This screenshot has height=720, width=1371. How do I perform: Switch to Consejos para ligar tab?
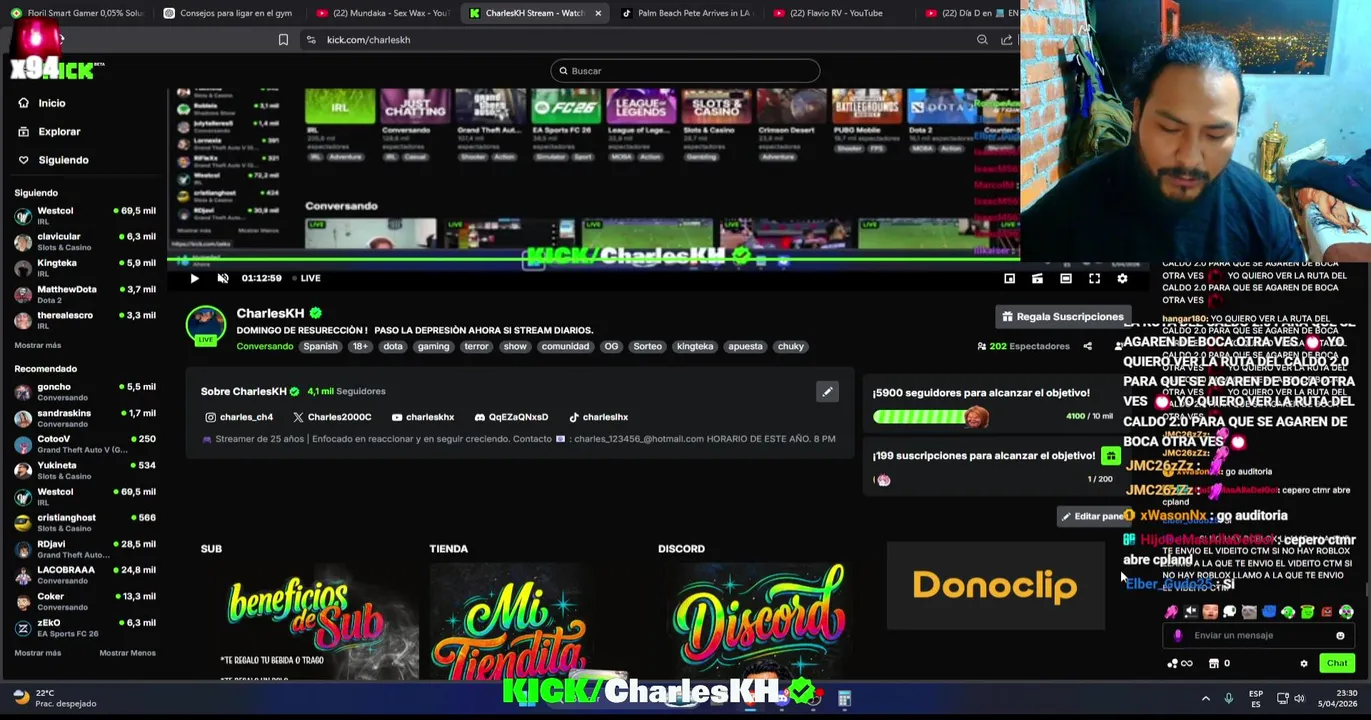[227, 13]
